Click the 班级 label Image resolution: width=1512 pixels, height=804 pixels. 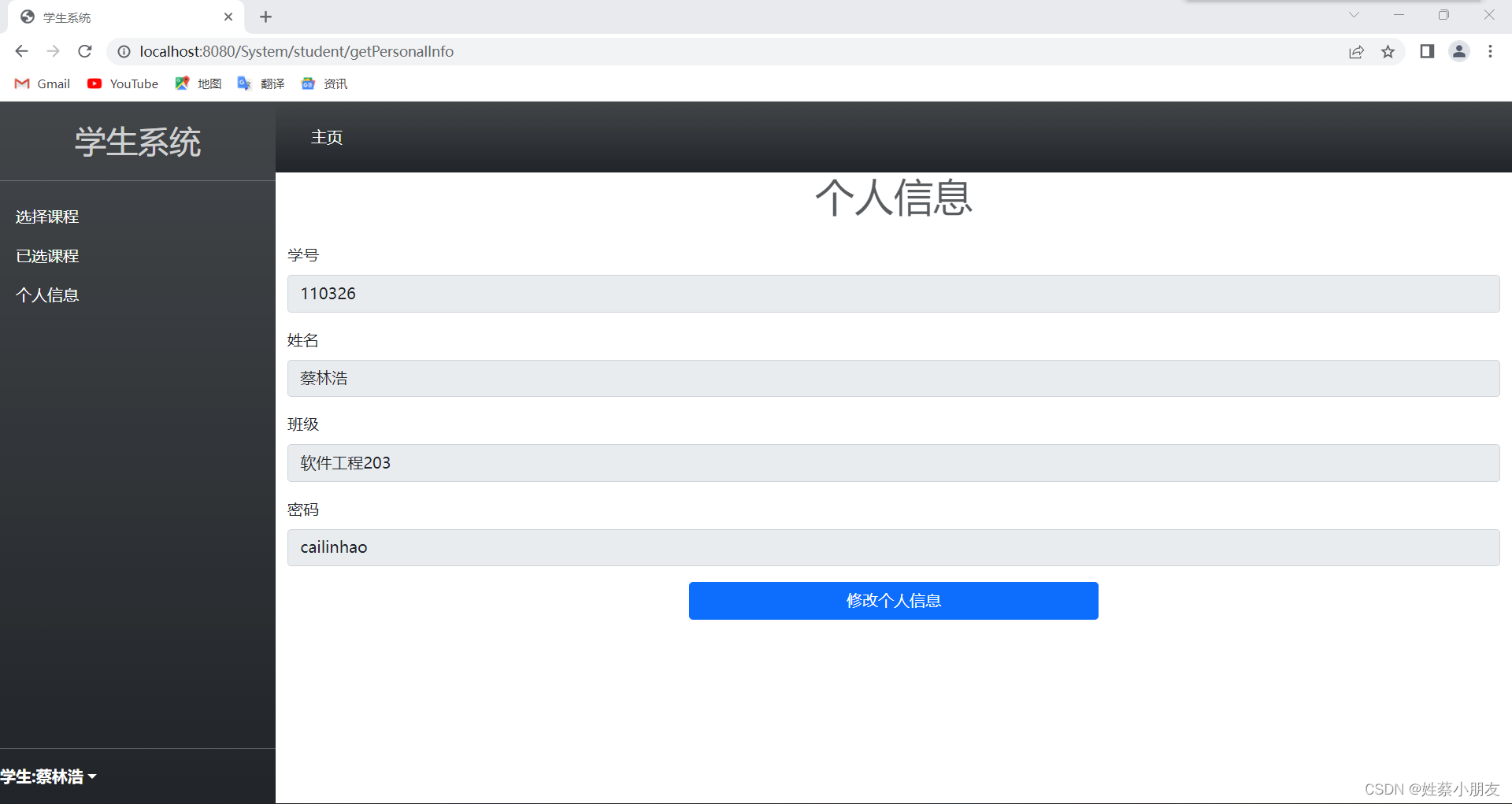(303, 424)
